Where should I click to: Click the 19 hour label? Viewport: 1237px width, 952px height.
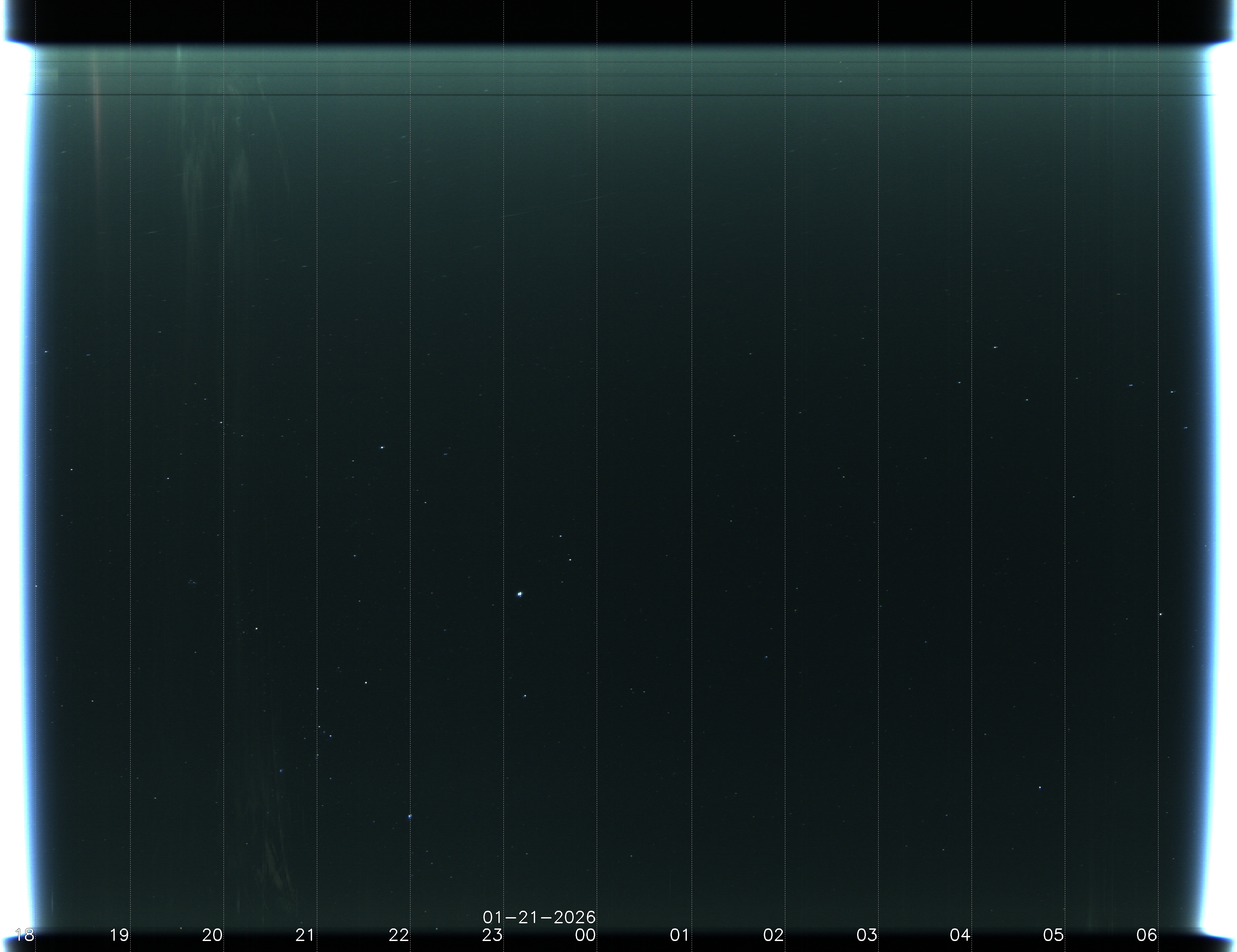click(119, 935)
